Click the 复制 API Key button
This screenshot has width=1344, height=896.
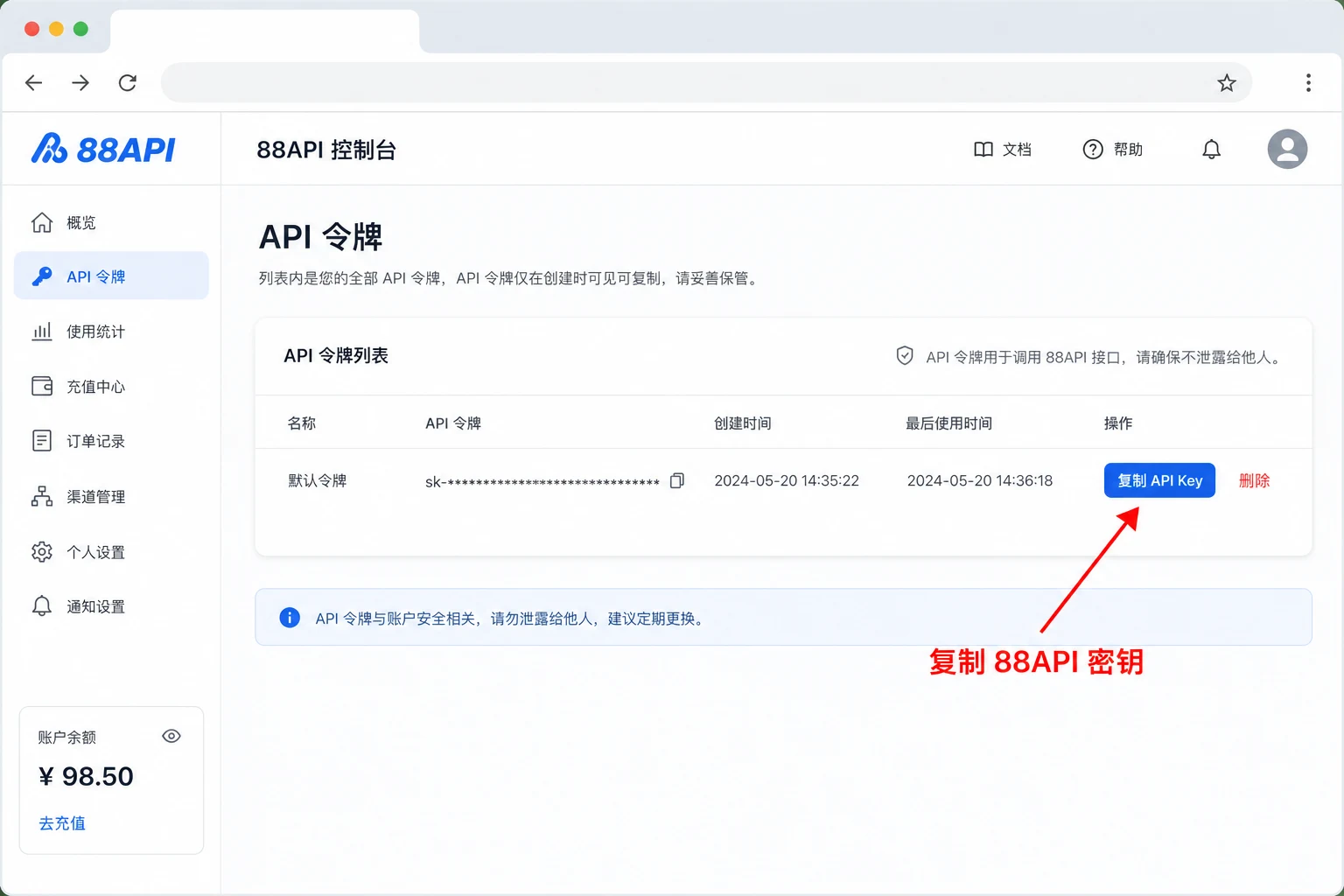pyautogui.click(x=1159, y=480)
